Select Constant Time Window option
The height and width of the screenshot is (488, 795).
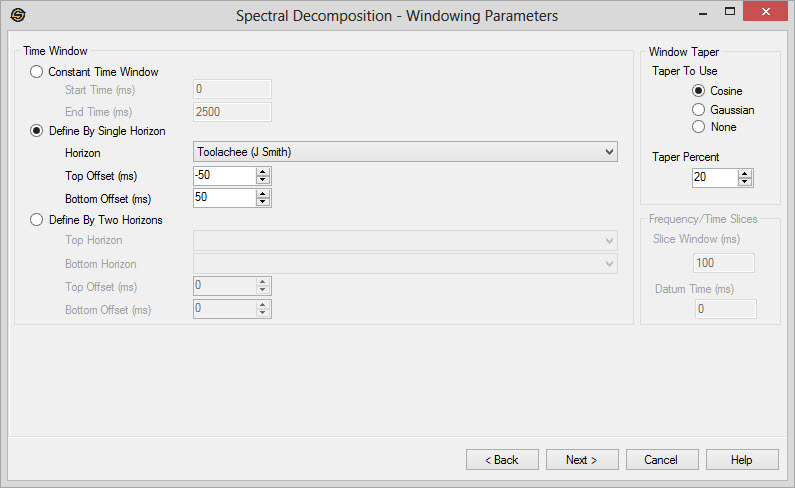[x=38, y=72]
